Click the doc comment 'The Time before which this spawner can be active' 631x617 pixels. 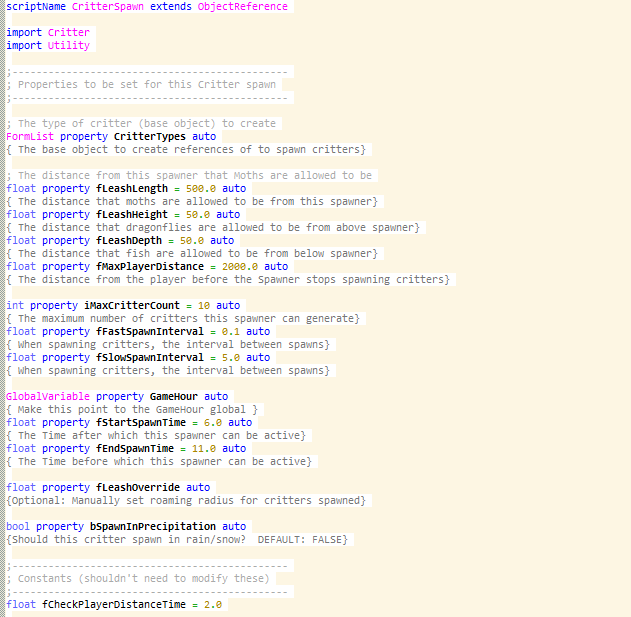coord(159,461)
